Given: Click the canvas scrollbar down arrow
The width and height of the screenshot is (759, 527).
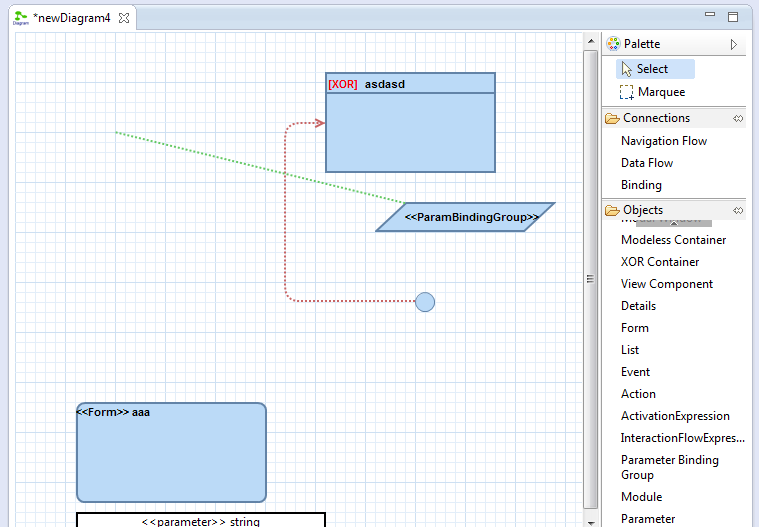Looking at the screenshot, I should click(x=591, y=523).
